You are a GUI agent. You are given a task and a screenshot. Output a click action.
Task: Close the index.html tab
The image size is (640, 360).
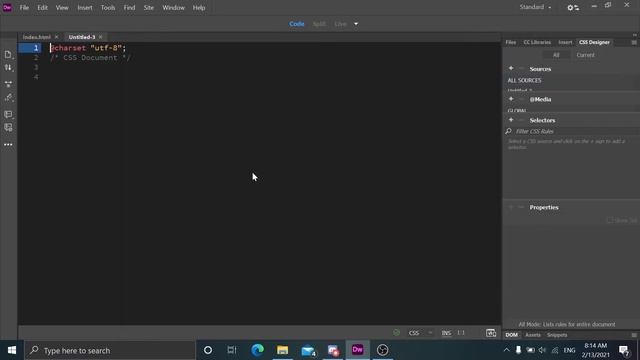pos(56,37)
